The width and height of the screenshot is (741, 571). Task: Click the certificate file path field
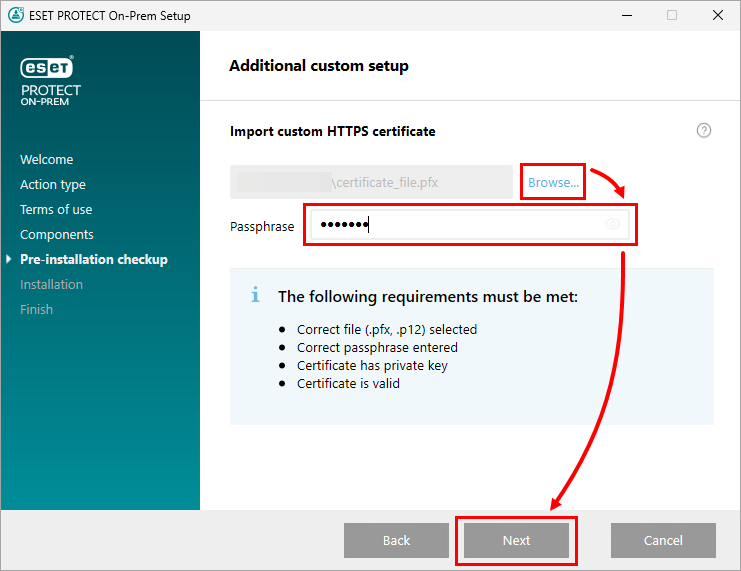point(371,182)
